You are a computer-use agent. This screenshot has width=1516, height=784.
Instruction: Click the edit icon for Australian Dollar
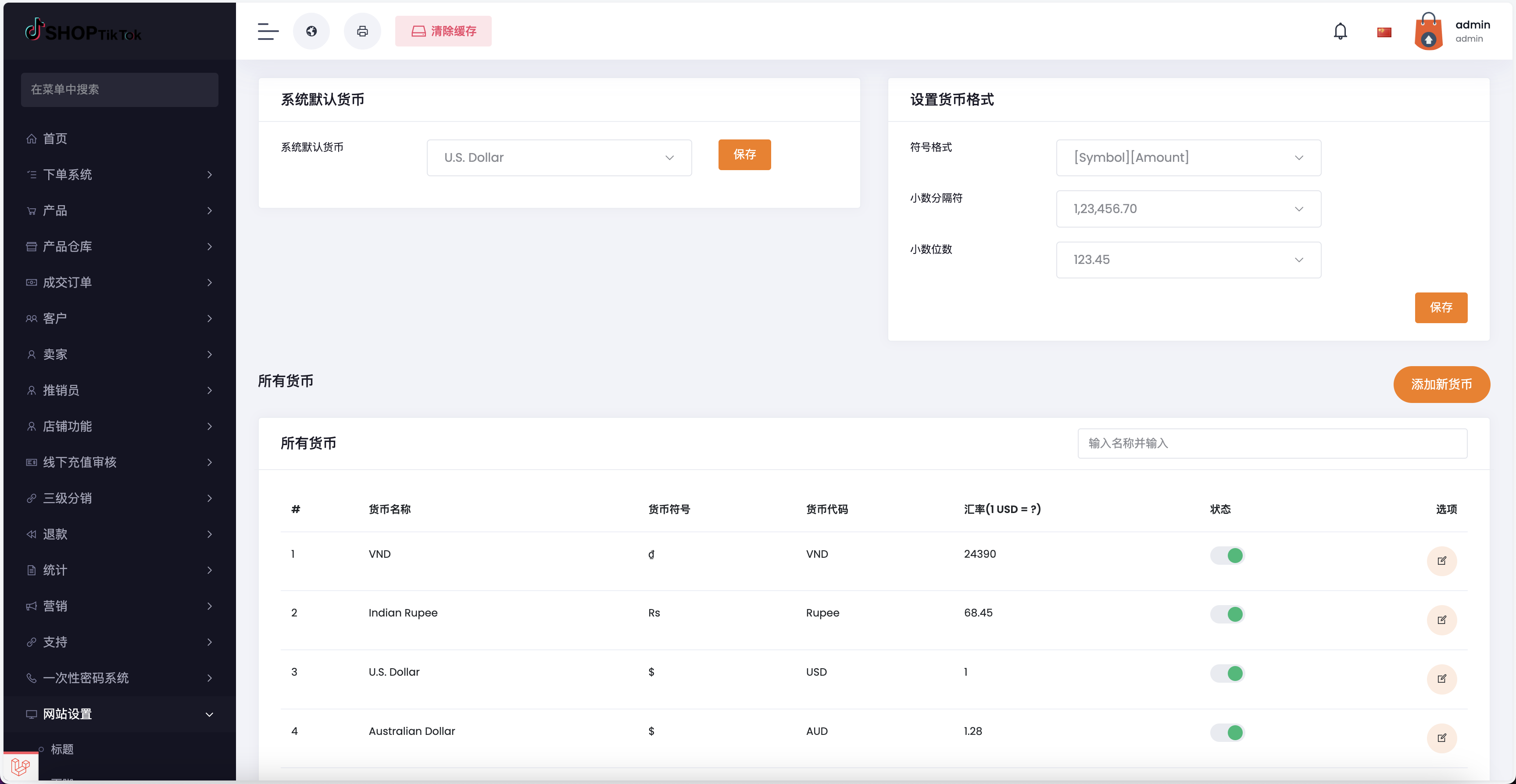coord(1442,738)
